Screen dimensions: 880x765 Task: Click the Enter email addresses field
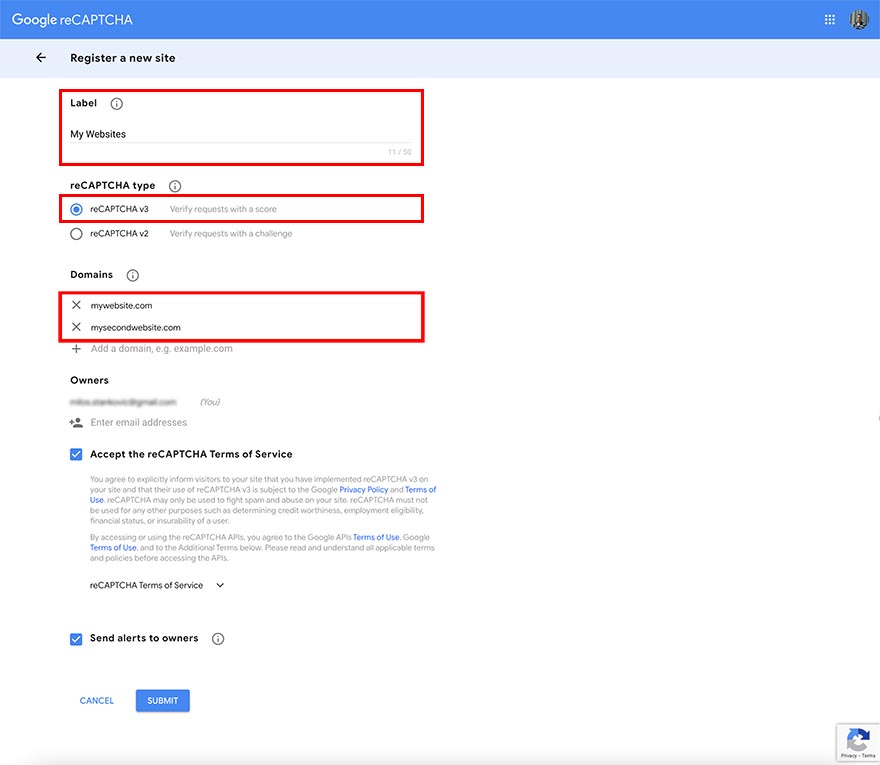coord(139,422)
